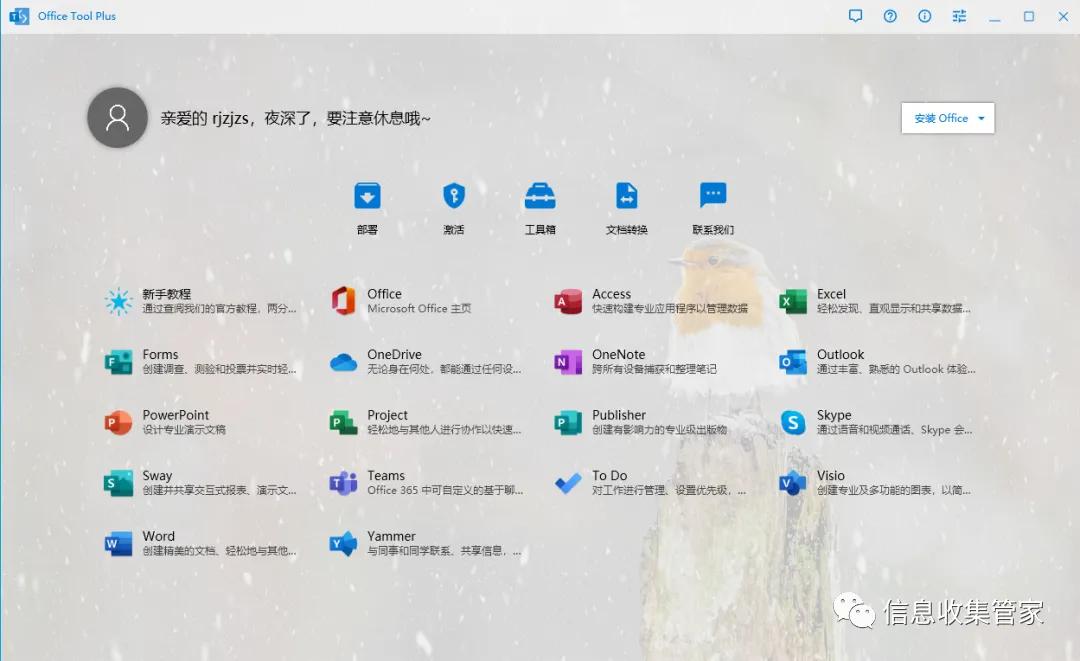Click the 工具箱 label
Image resolution: width=1080 pixels, height=661 pixels.
[x=540, y=229]
